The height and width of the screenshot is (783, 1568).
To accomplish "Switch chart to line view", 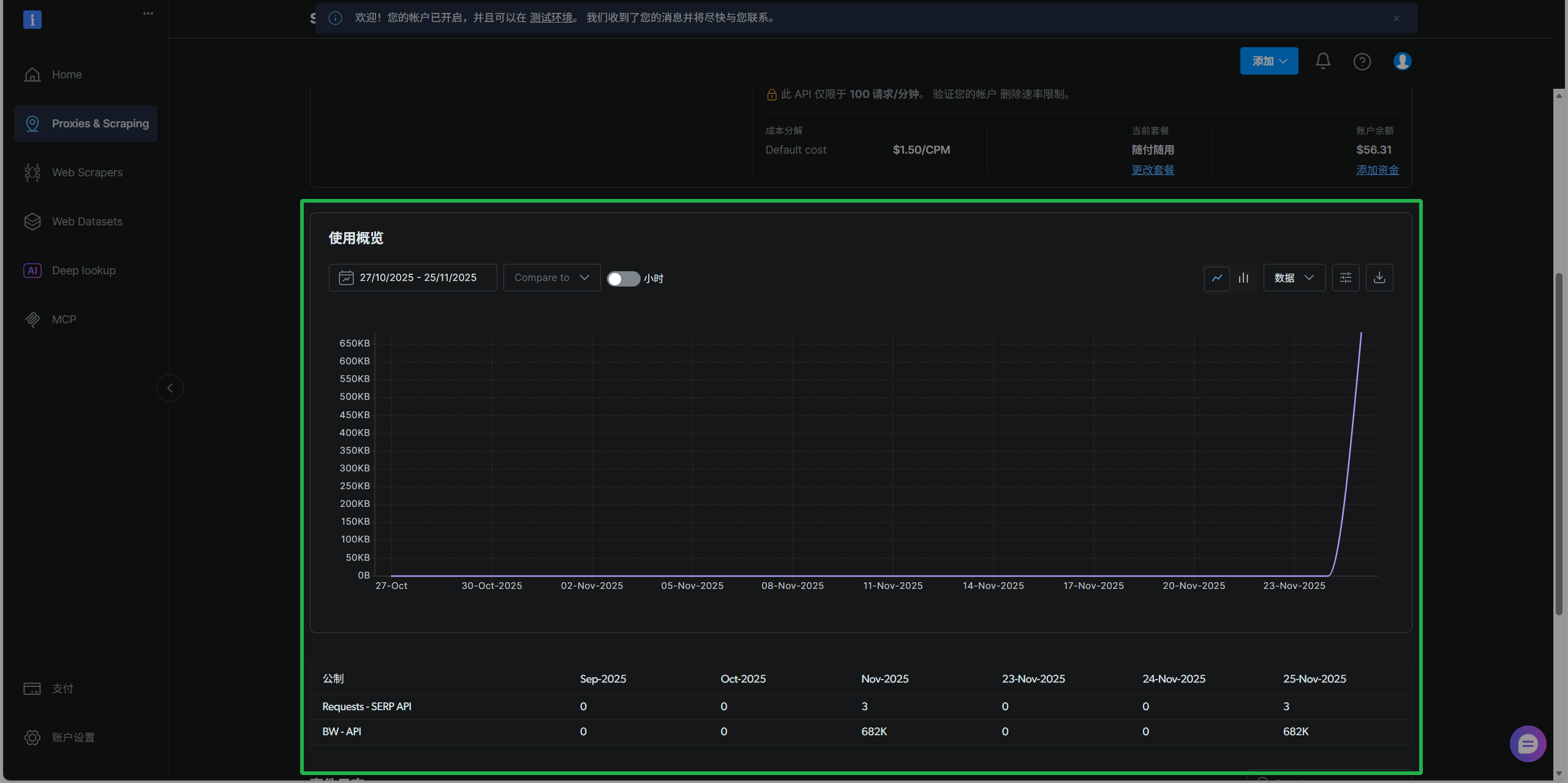I will tap(1217, 278).
